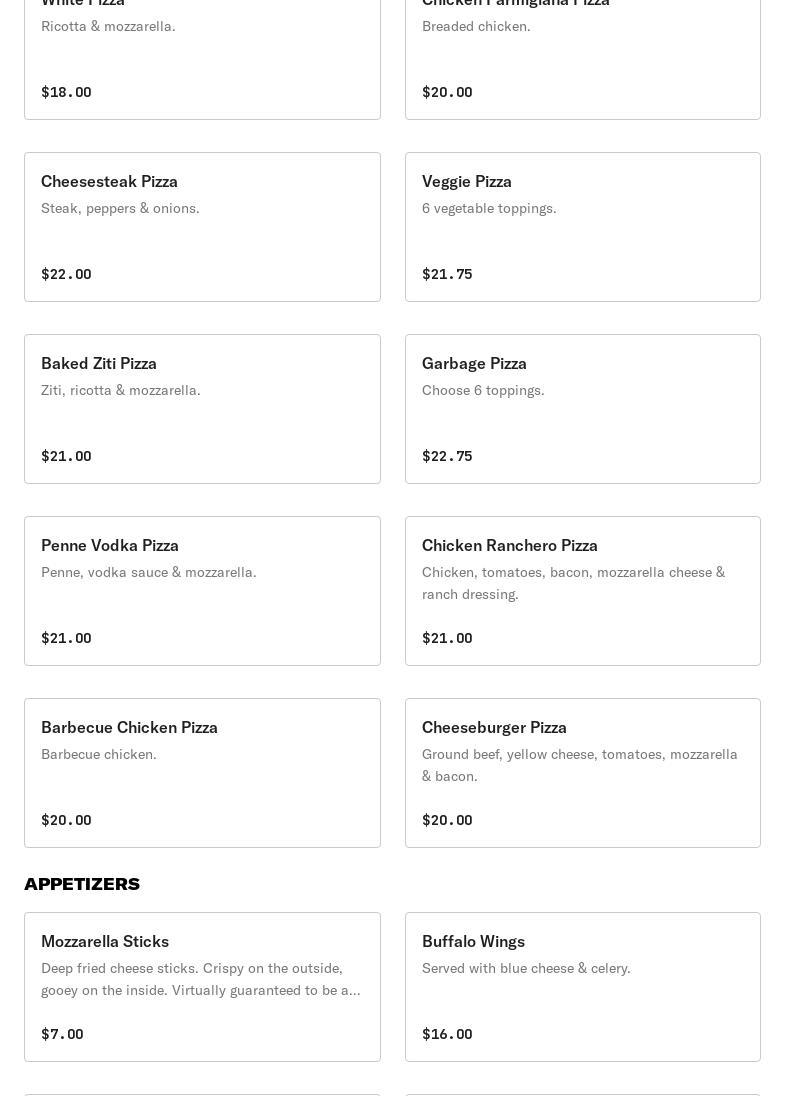Open the Cheesesteak Pizza menu item
This screenshot has width=785, height=1096.
point(202,227)
